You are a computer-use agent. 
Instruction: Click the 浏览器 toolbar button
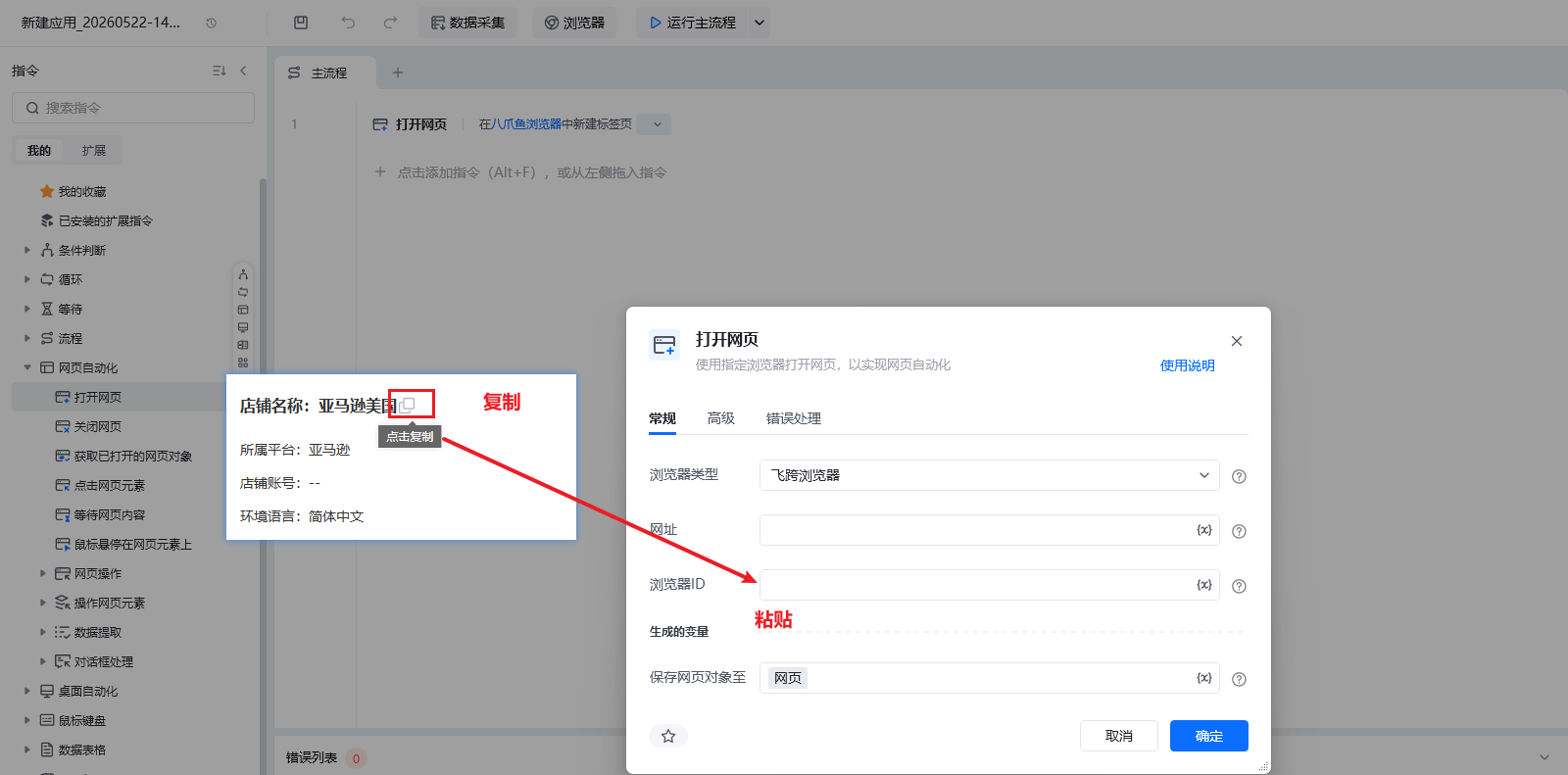point(574,23)
